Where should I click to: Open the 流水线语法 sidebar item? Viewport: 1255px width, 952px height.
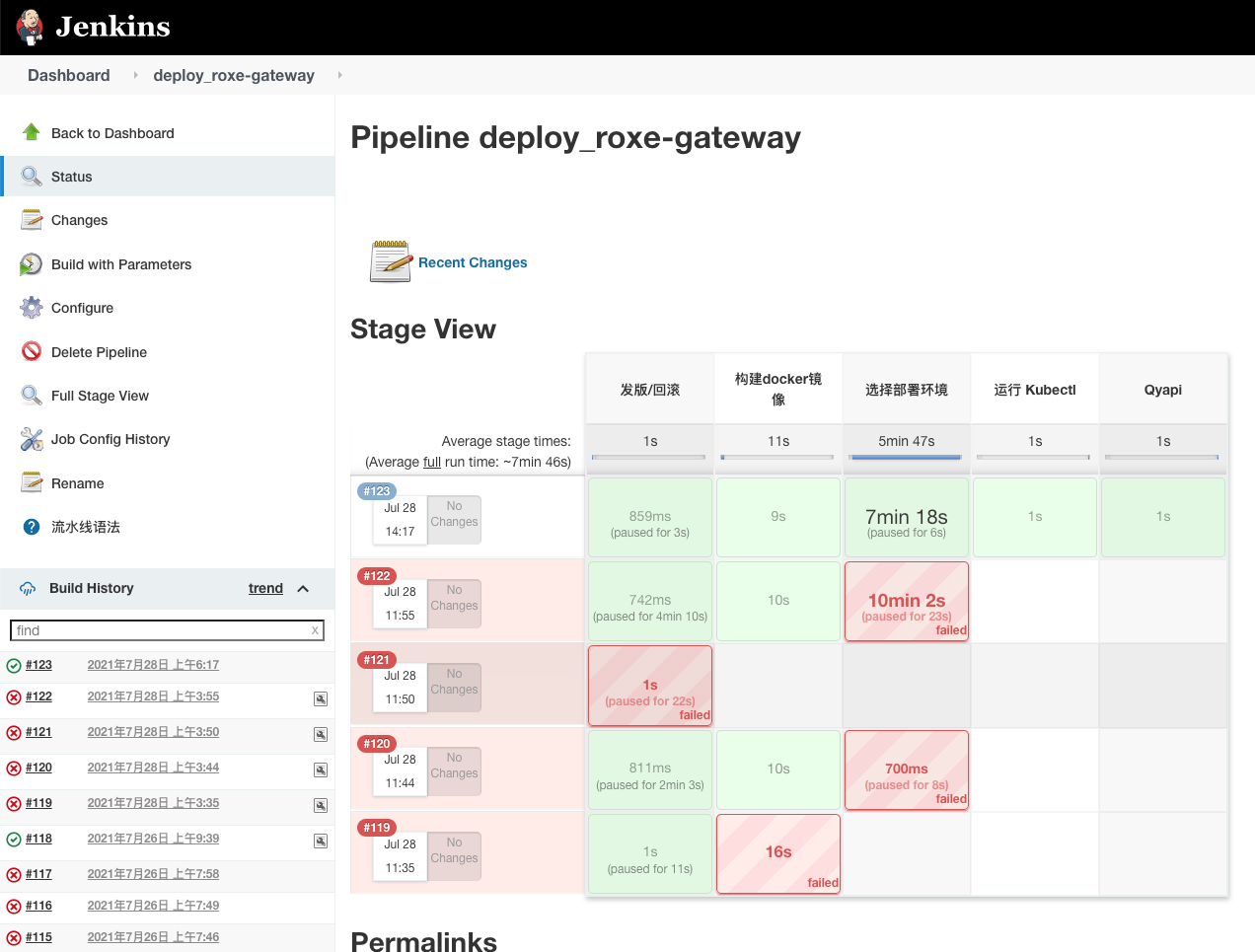[168, 527]
